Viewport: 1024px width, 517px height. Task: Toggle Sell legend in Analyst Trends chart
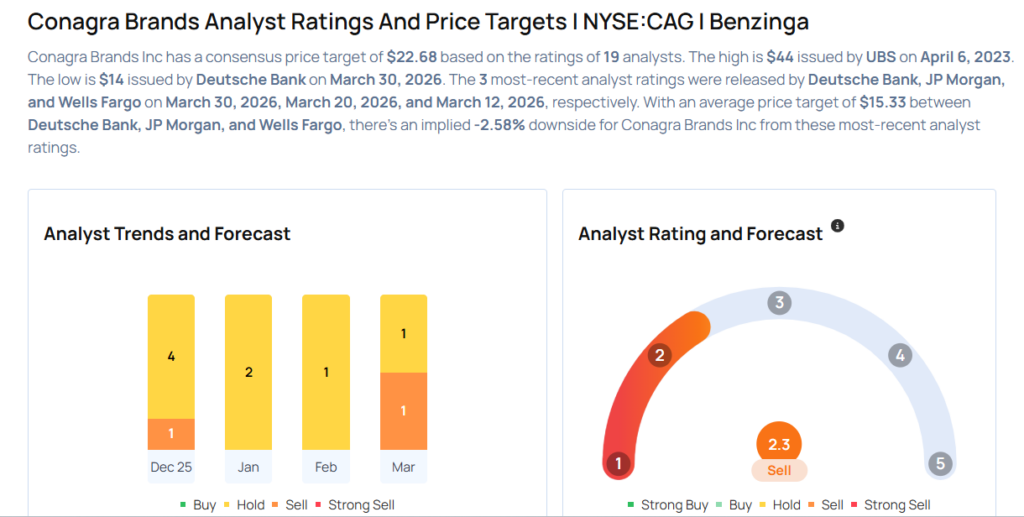(290, 505)
